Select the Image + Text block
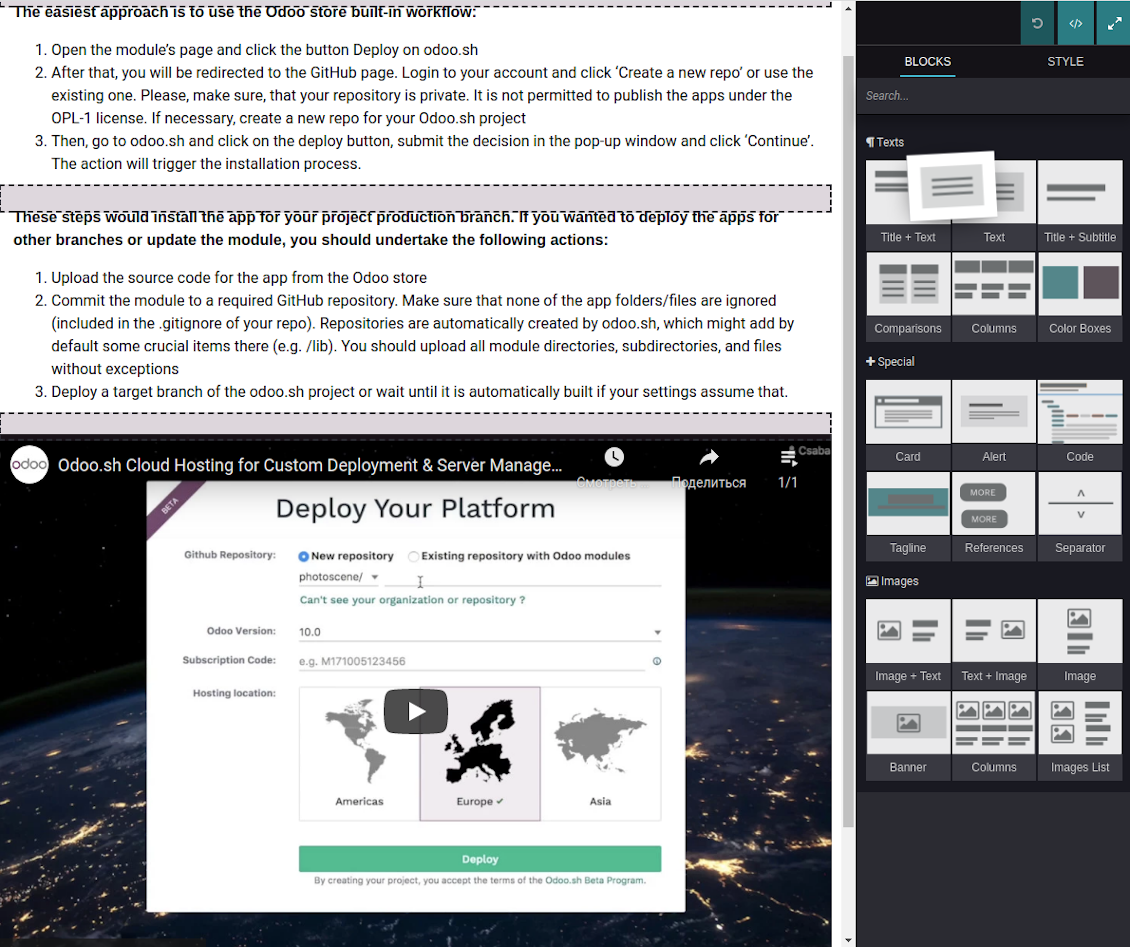The width and height of the screenshot is (1130, 947). click(907, 644)
